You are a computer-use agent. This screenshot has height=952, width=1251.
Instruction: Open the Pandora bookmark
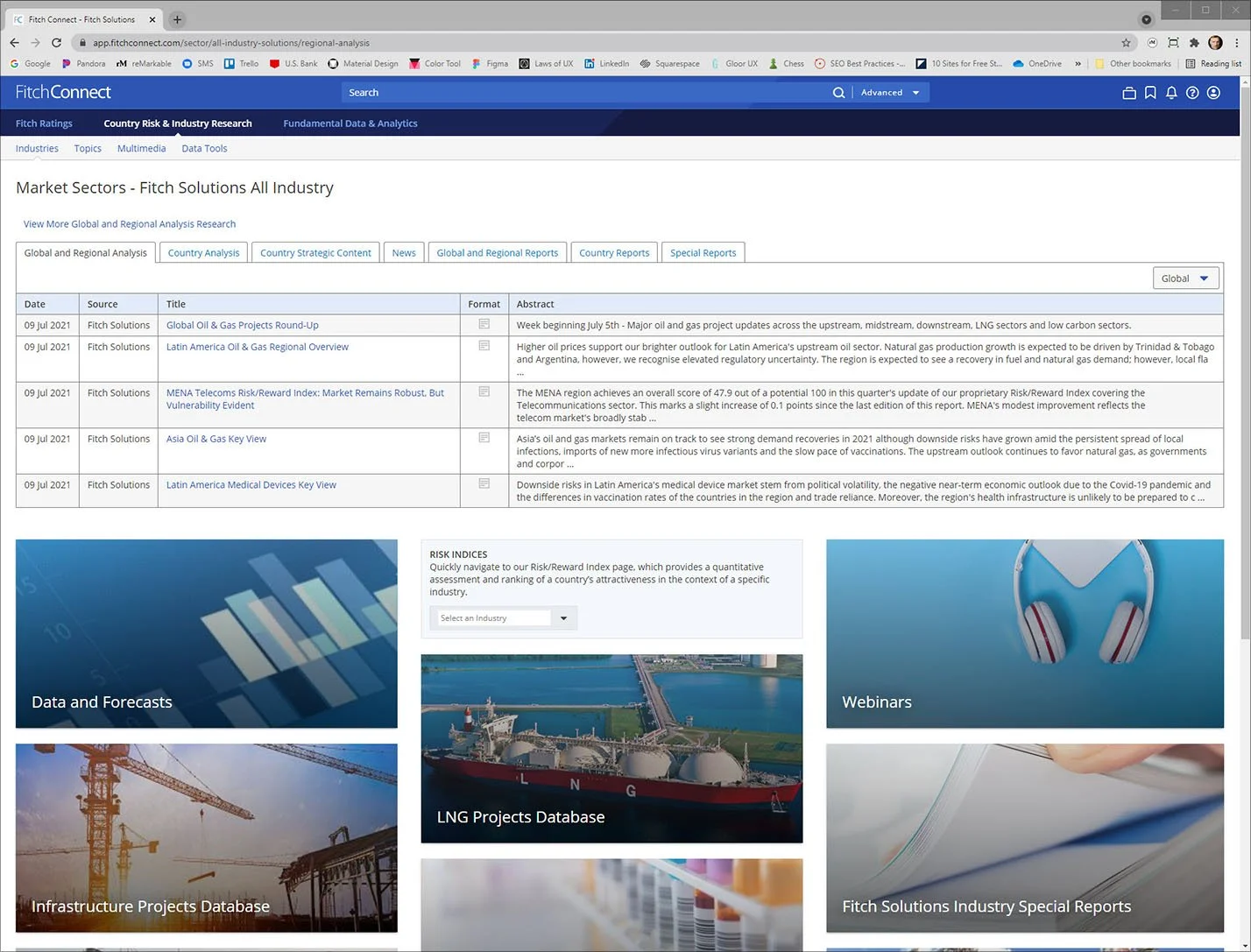[83, 63]
